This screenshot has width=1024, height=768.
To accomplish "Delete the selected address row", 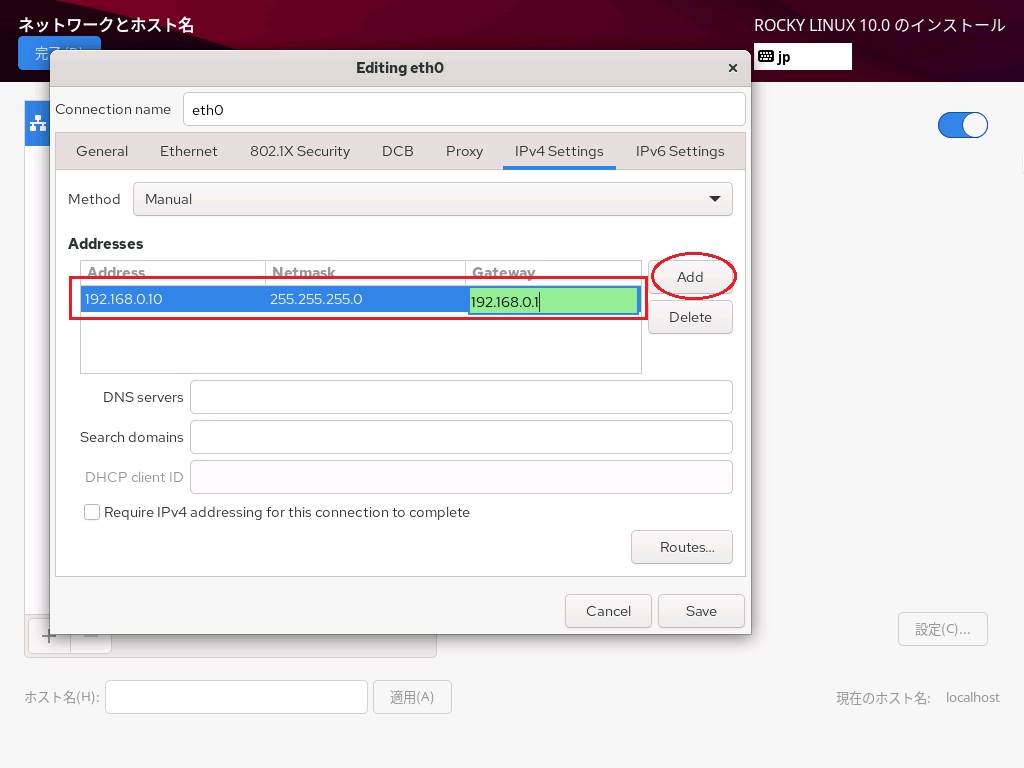I will pos(690,317).
